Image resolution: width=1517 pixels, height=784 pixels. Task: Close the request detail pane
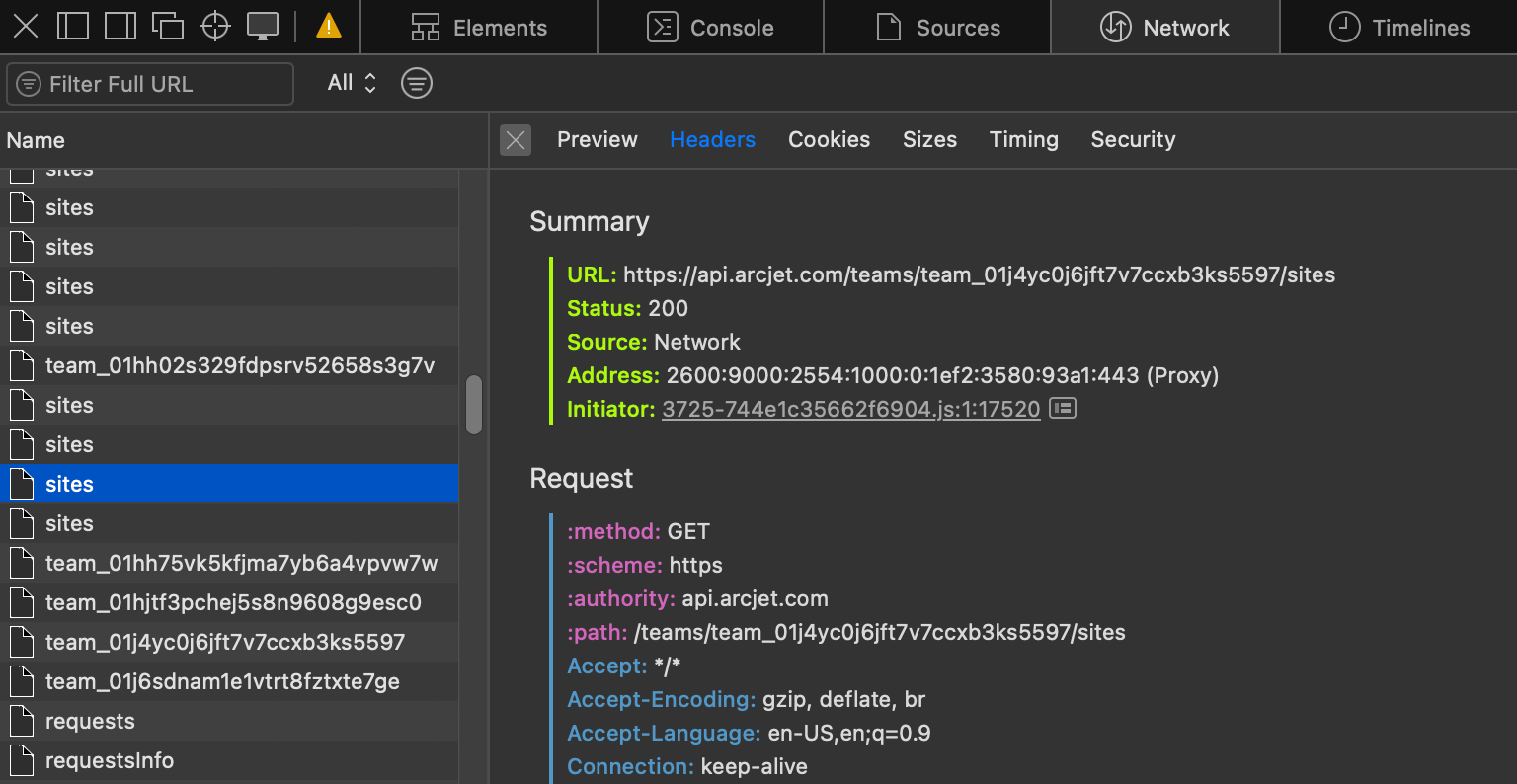coord(516,140)
